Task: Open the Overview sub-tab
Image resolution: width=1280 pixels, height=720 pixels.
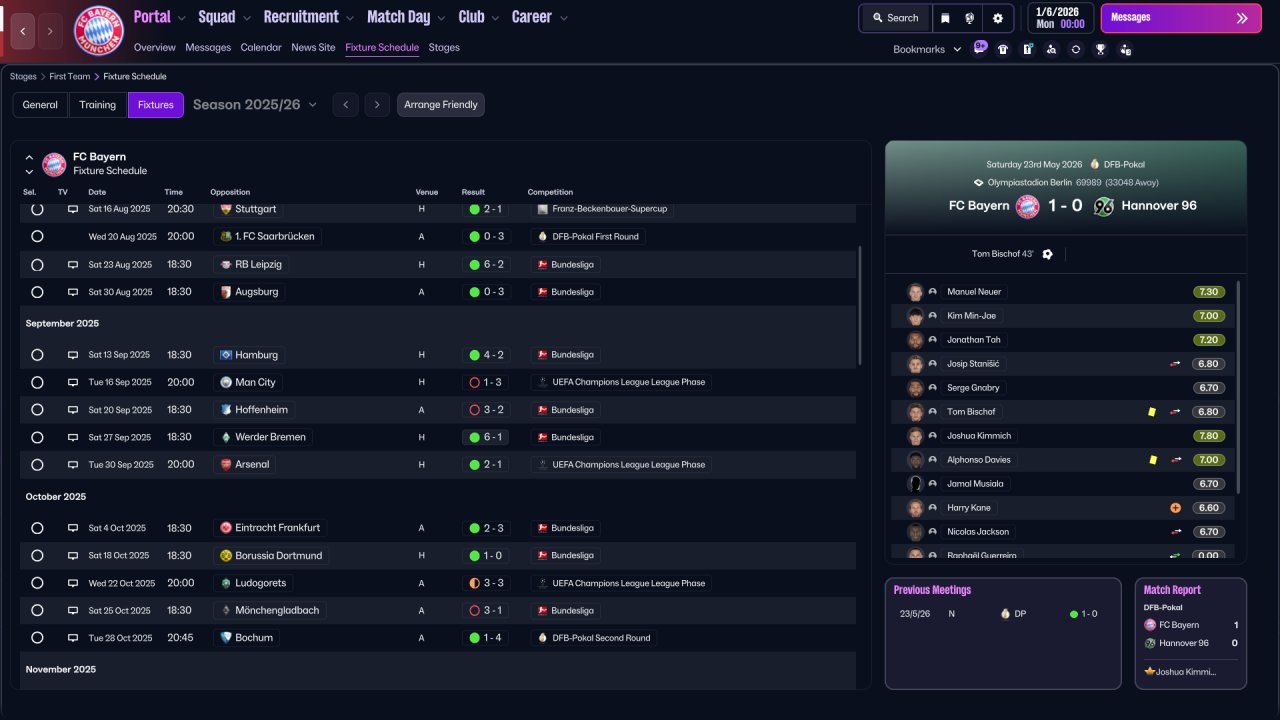Action: 154,47
